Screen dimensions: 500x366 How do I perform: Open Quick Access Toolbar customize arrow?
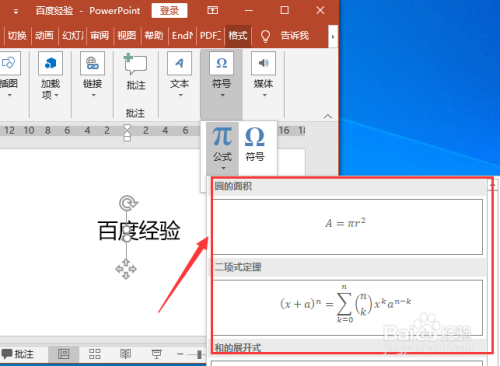click(15, 12)
